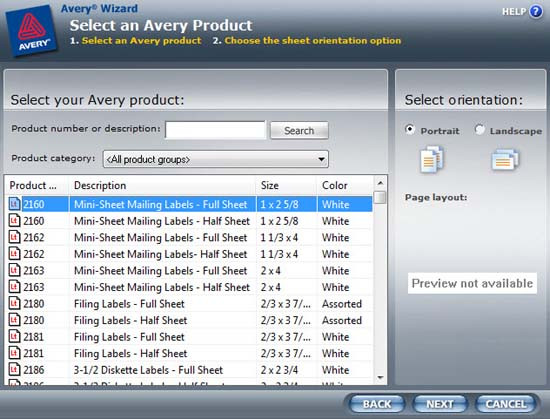Click icon of 2162 Half Sheet row

tap(14, 254)
